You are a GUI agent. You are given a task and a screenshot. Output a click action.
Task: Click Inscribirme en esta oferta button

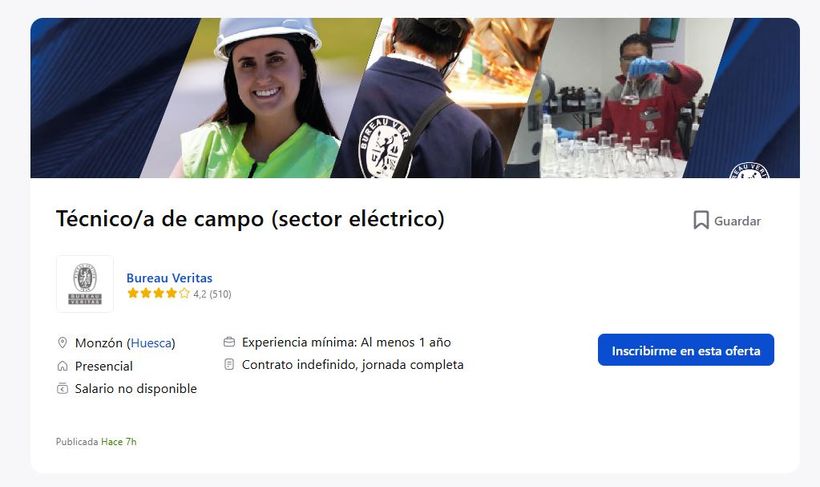coord(686,350)
